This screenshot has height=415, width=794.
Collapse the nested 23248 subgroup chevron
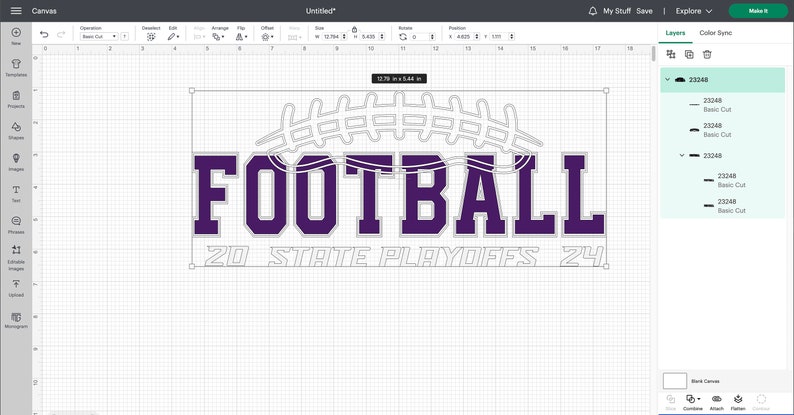tap(682, 155)
